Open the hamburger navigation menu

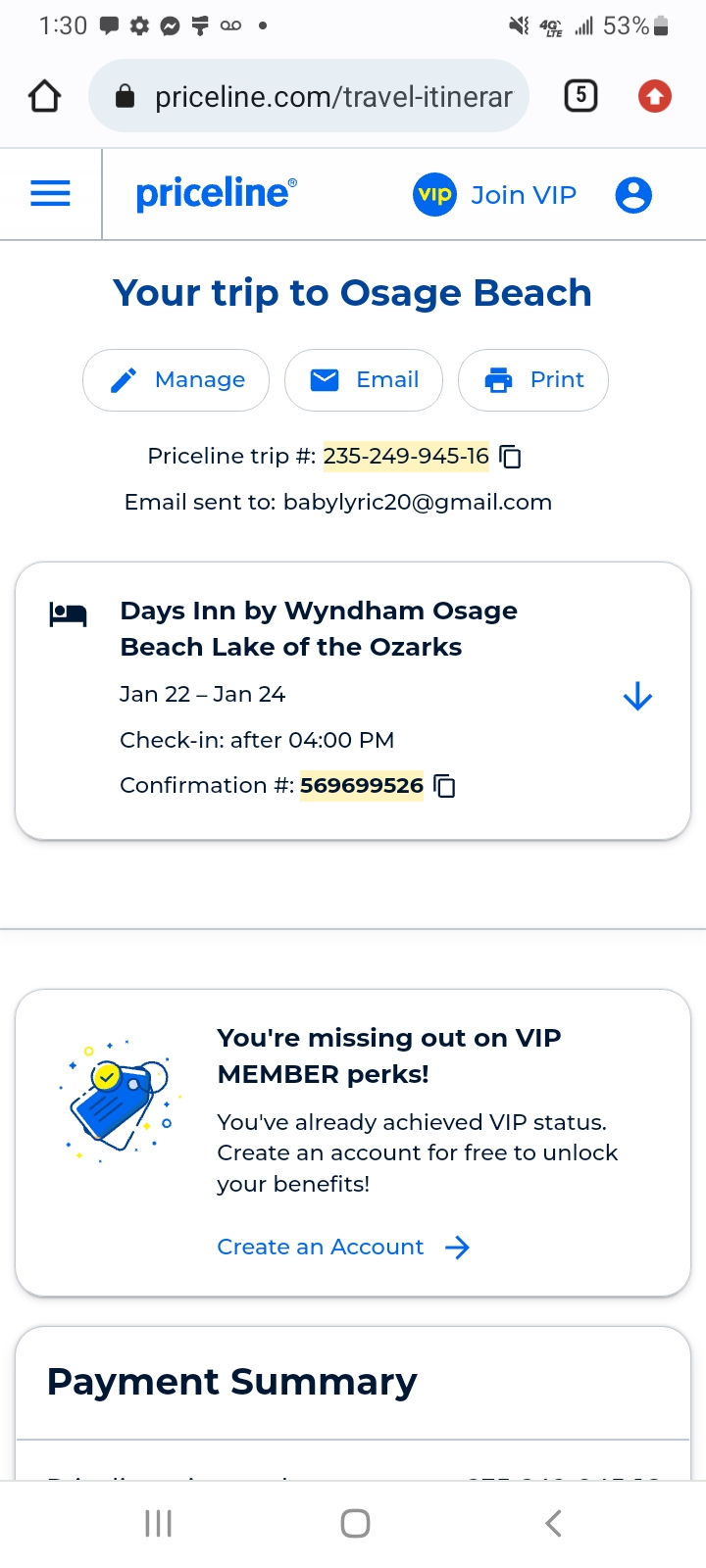pyautogui.click(x=51, y=194)
